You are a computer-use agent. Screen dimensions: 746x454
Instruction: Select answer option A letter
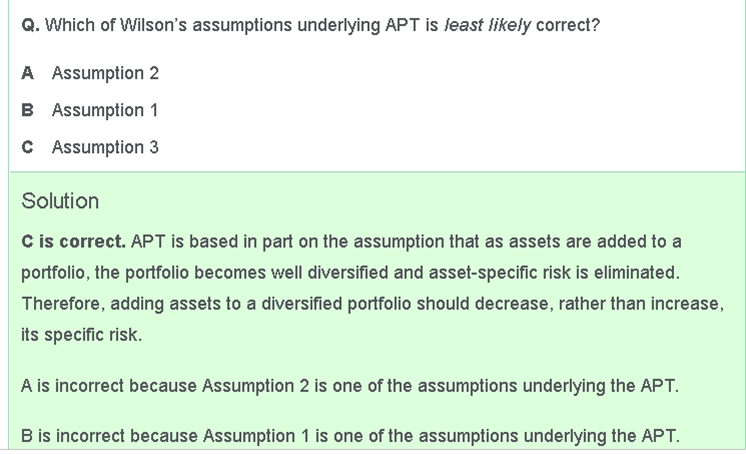(x=27, y=73)
